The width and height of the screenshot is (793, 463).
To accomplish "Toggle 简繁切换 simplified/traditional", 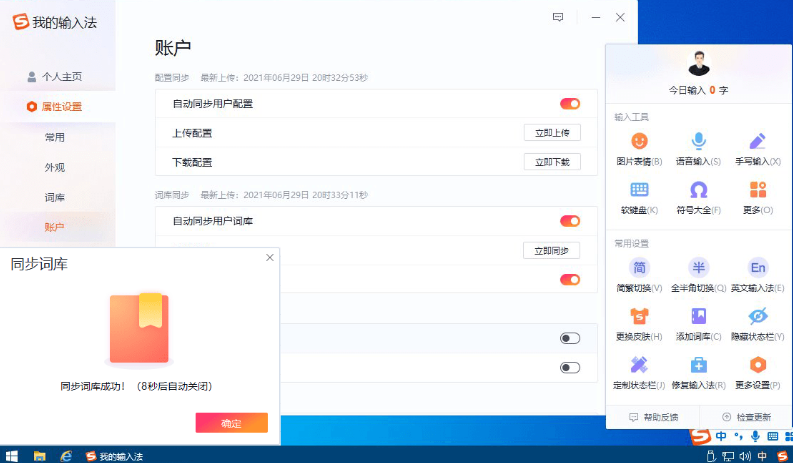I will [x=639, y=276].
